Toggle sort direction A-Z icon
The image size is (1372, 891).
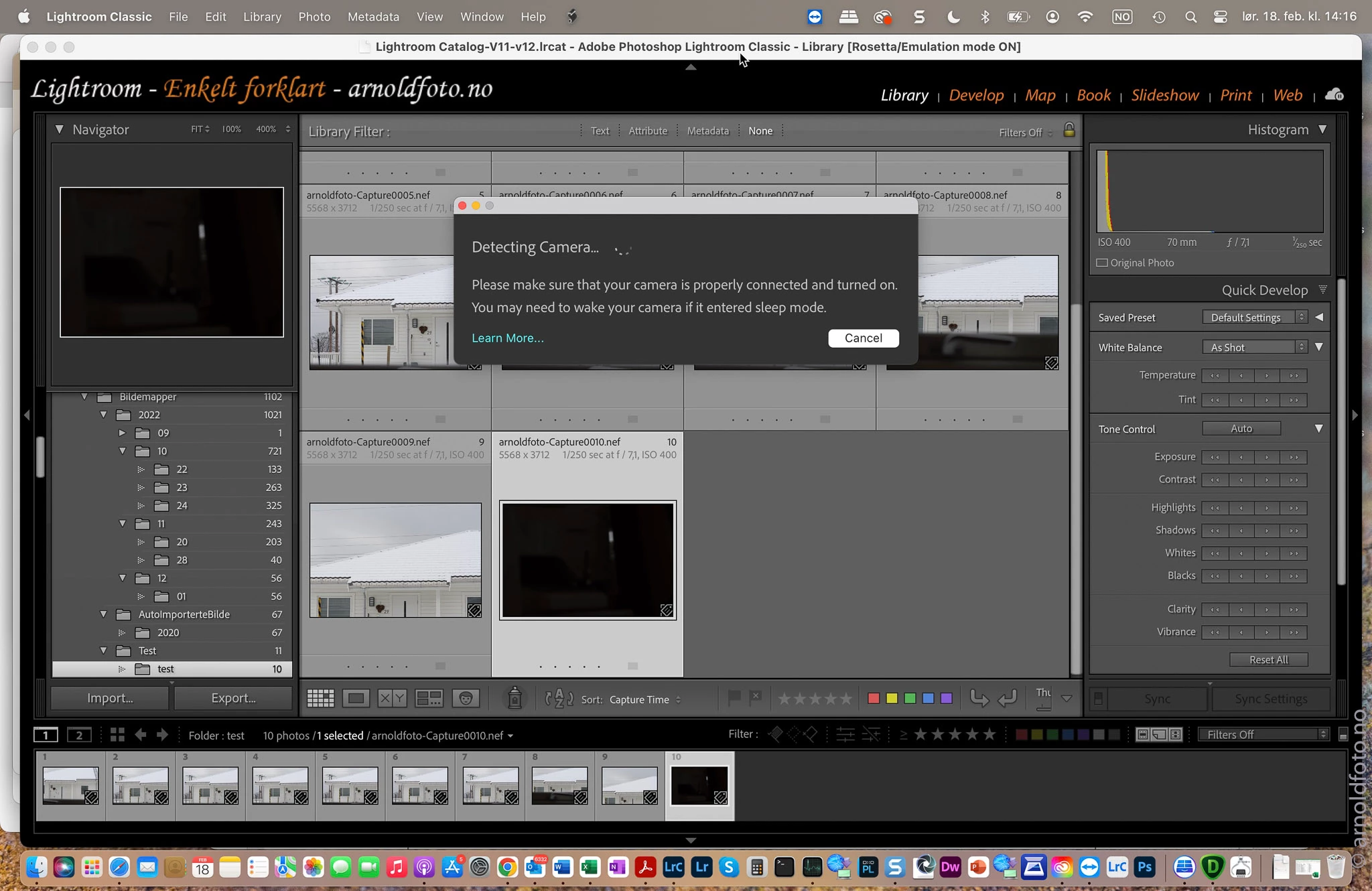click(x=559, y=699)
